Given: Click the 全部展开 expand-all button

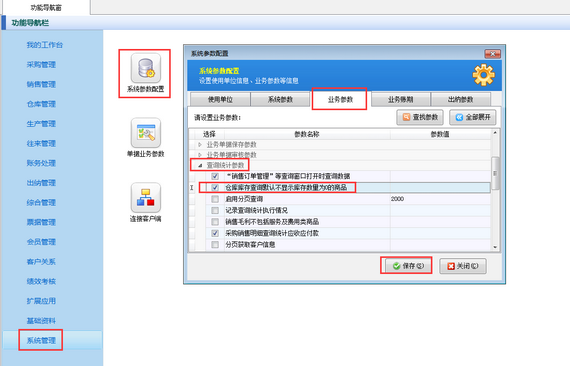Looking at the screenshot, I should (x=473, y=117).
